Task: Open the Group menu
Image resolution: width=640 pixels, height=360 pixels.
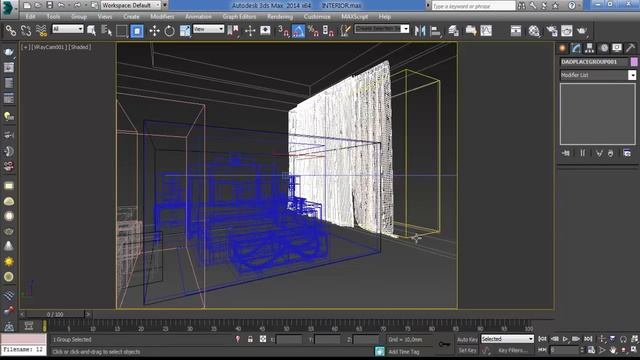Action: coord(79,17)
